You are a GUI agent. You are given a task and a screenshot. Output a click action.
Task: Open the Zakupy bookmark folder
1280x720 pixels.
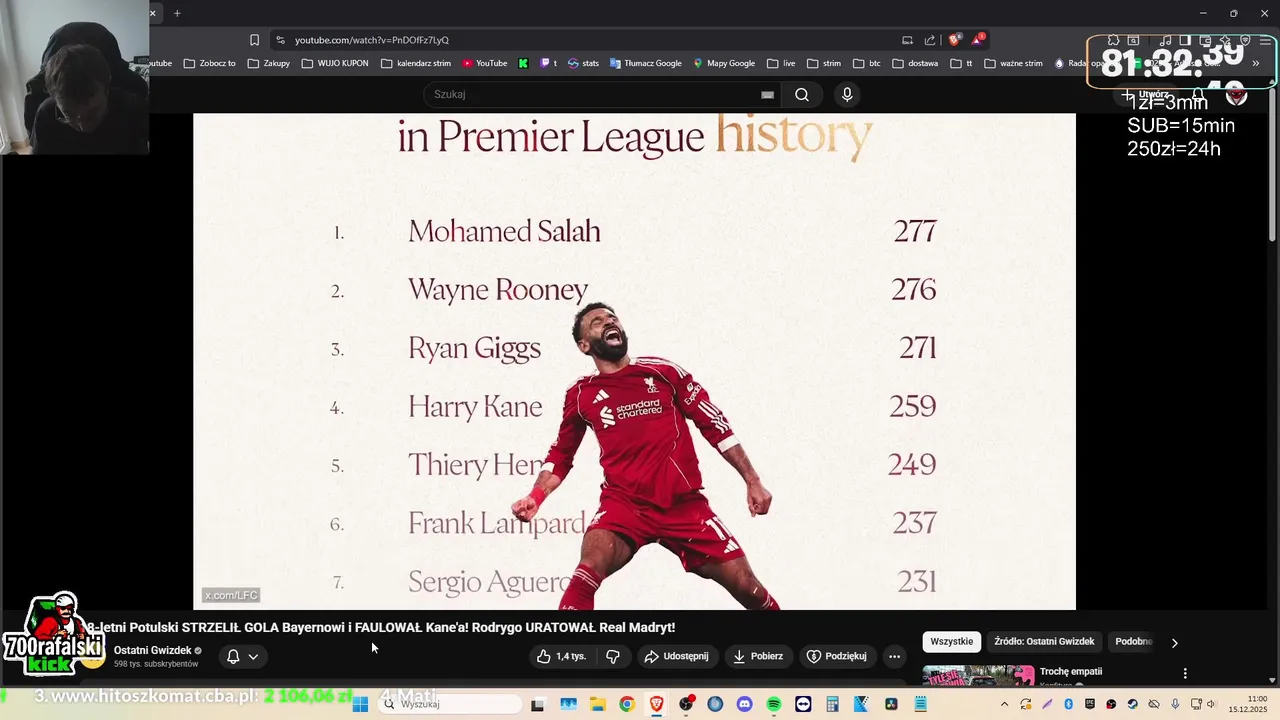[x=268, y=63]
